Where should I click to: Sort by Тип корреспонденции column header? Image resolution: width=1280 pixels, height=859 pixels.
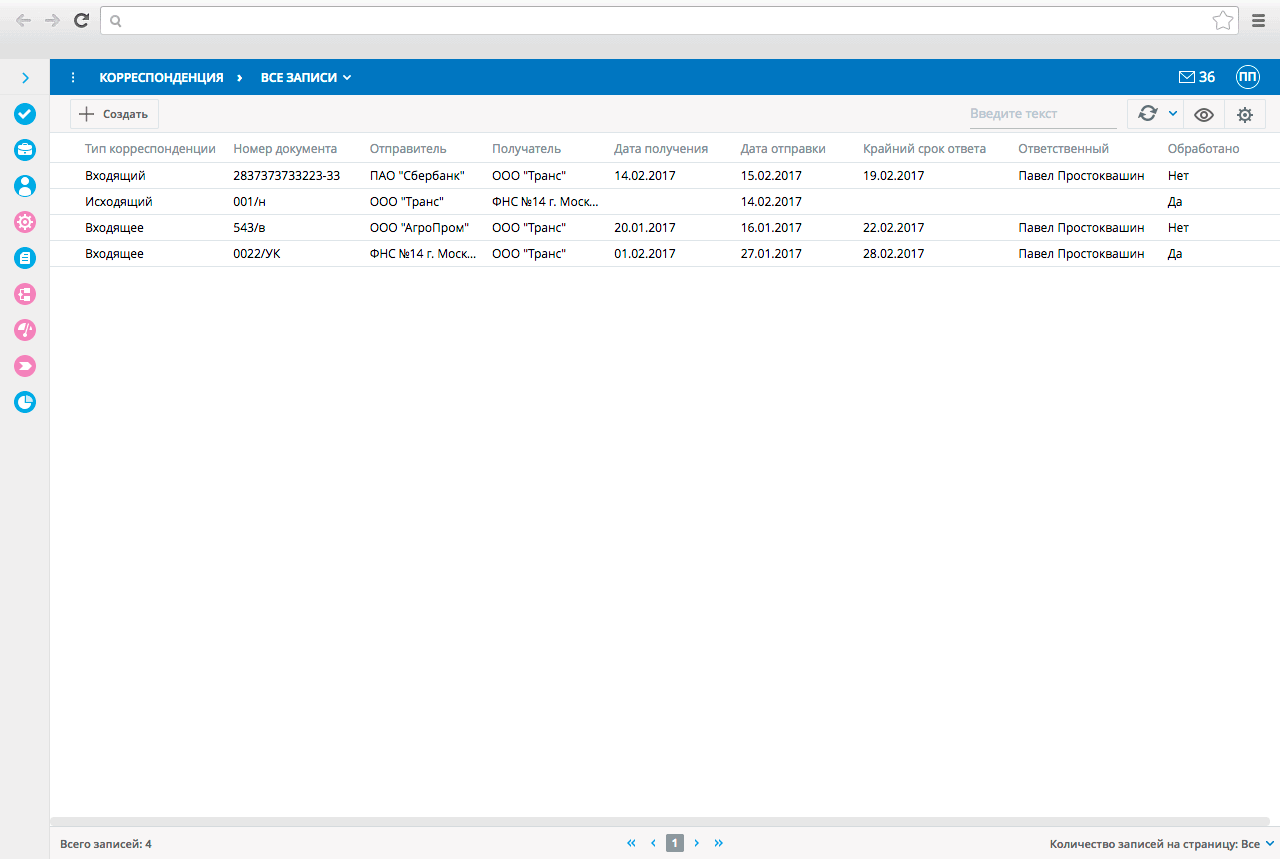pos(150,149)
